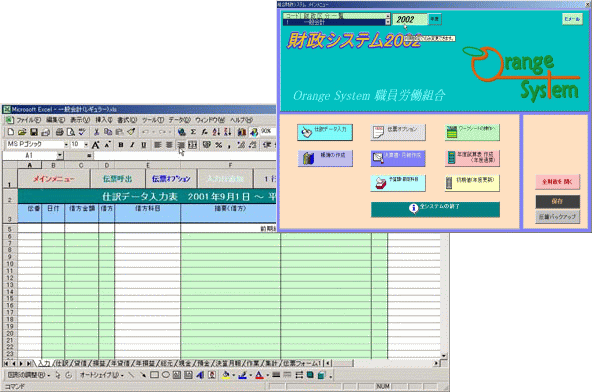Toggle Underline formatting
The width and height of the screenshot is (592, 392).
pyautogui.click(x=143, y=145)
